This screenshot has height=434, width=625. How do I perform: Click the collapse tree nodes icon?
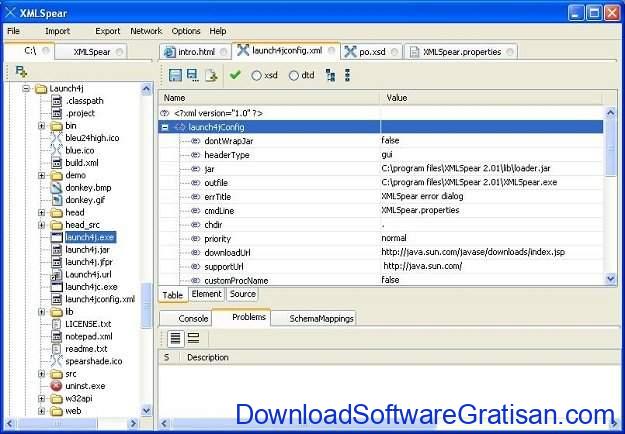(x=348, y=75)
